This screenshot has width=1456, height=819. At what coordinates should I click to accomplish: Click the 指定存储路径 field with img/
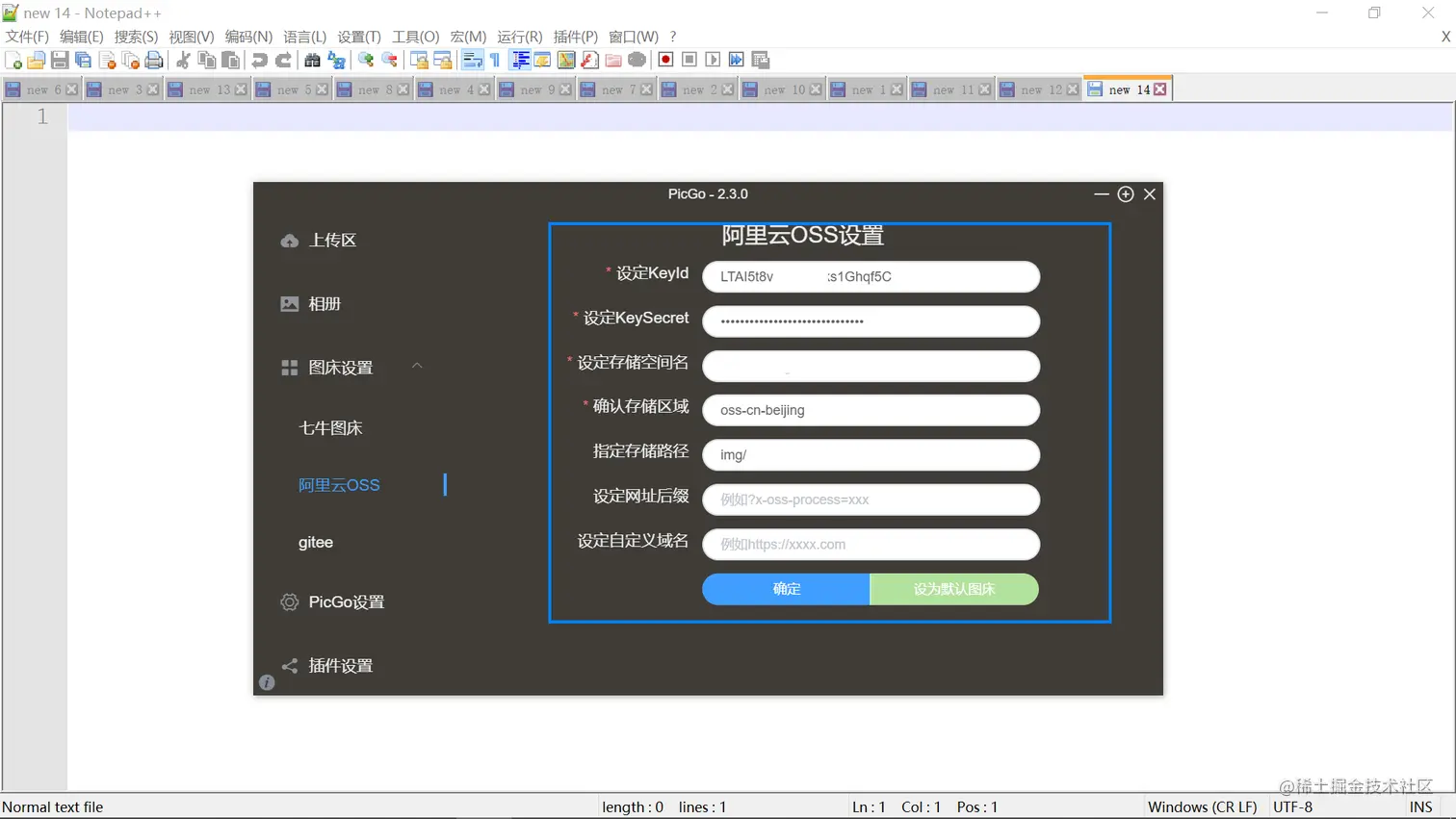(x=871, y=454)
